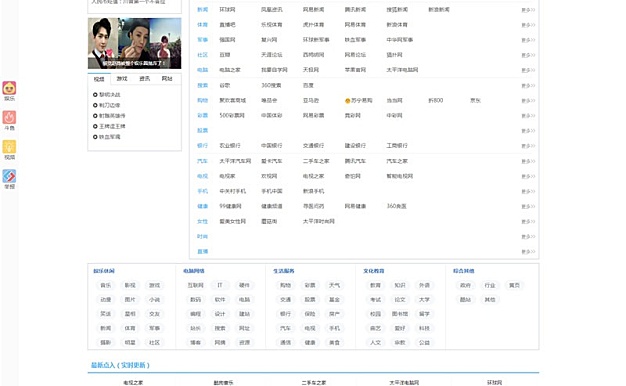Screen dimensions: 626x386
Task: Visit 苹果官网
Action: [x=355, y=70]
